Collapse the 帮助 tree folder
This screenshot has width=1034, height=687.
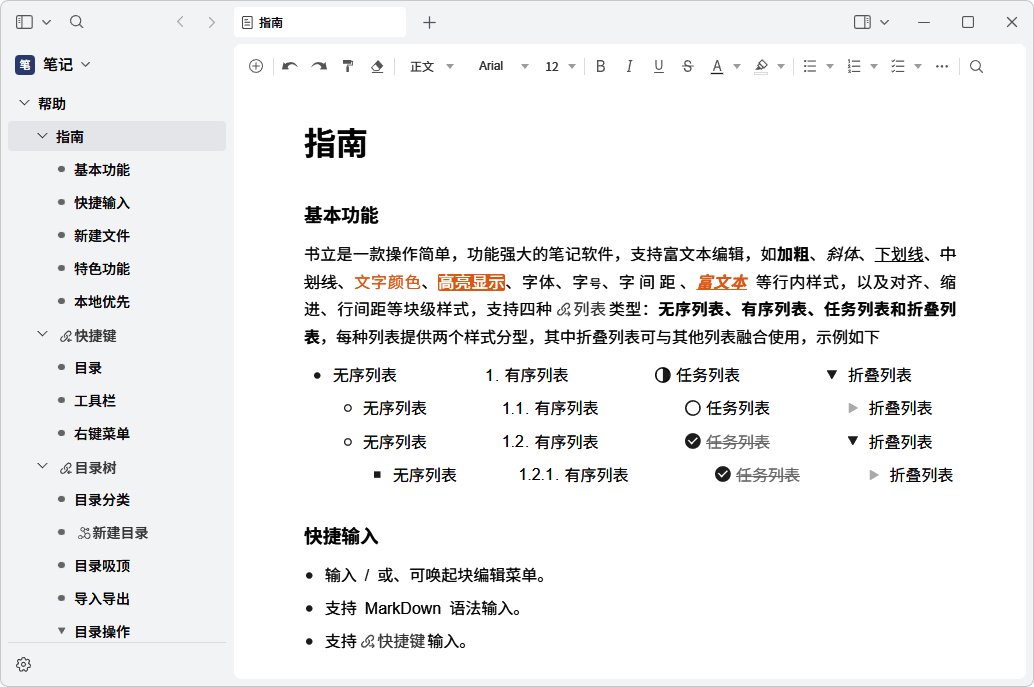(x=24, y=103)
